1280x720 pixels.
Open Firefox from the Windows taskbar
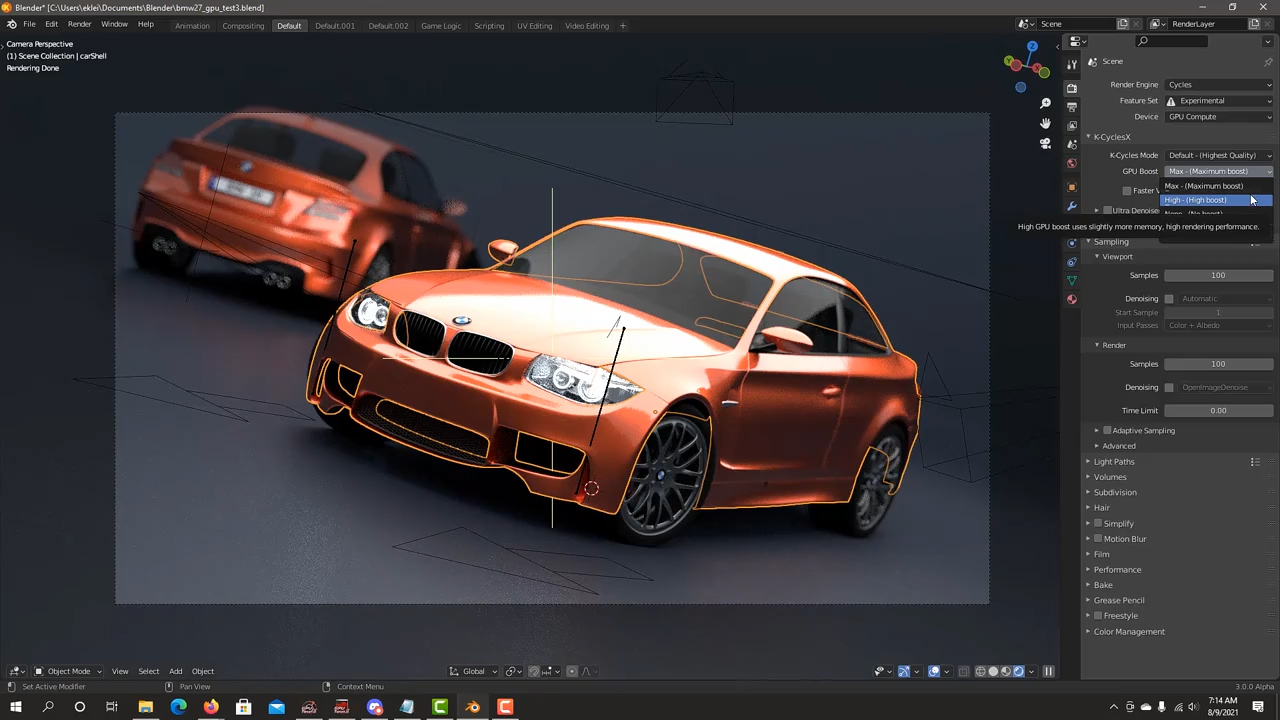[x=211, y=707]
